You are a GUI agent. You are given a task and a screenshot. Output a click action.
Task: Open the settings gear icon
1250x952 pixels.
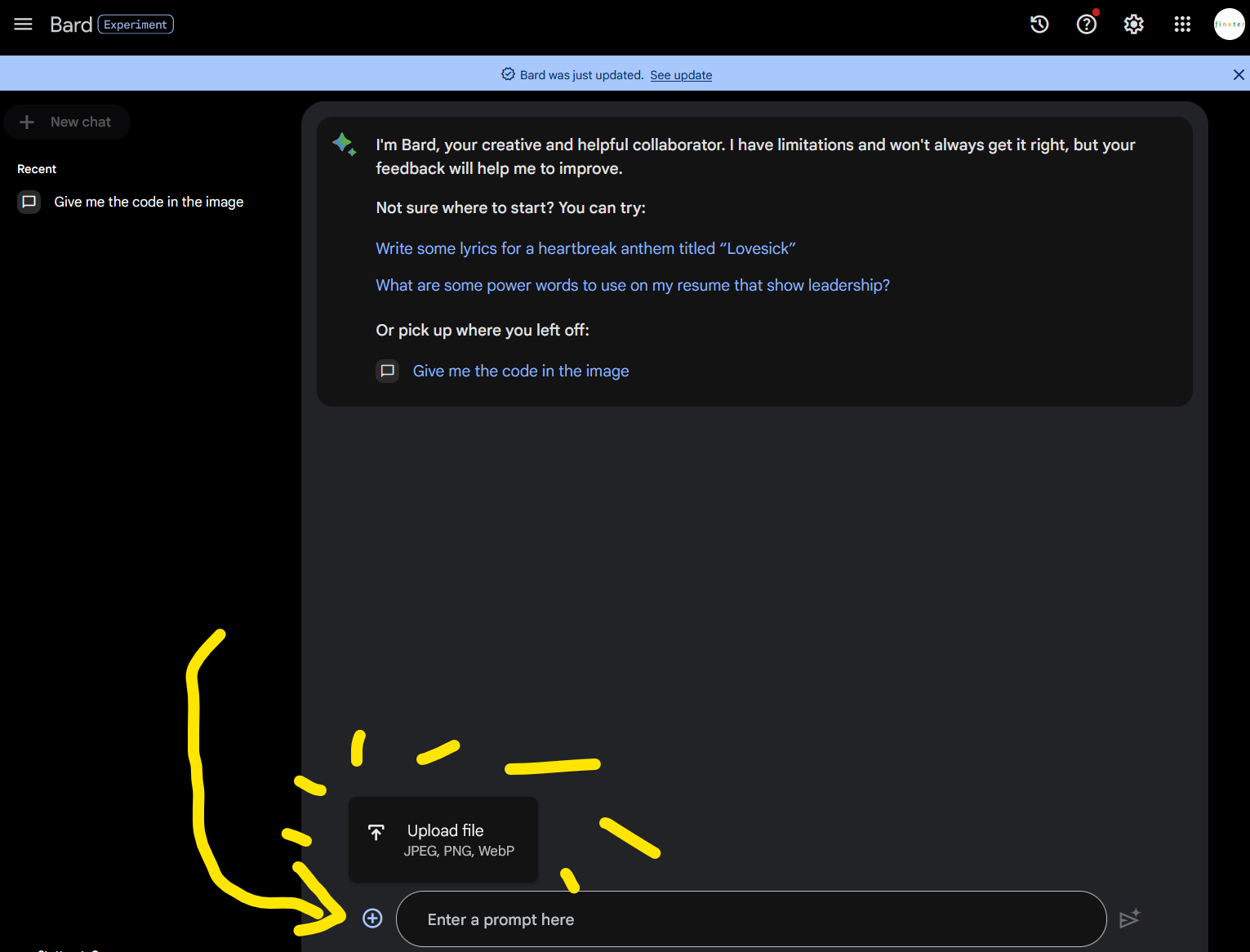coord(1134,24)
